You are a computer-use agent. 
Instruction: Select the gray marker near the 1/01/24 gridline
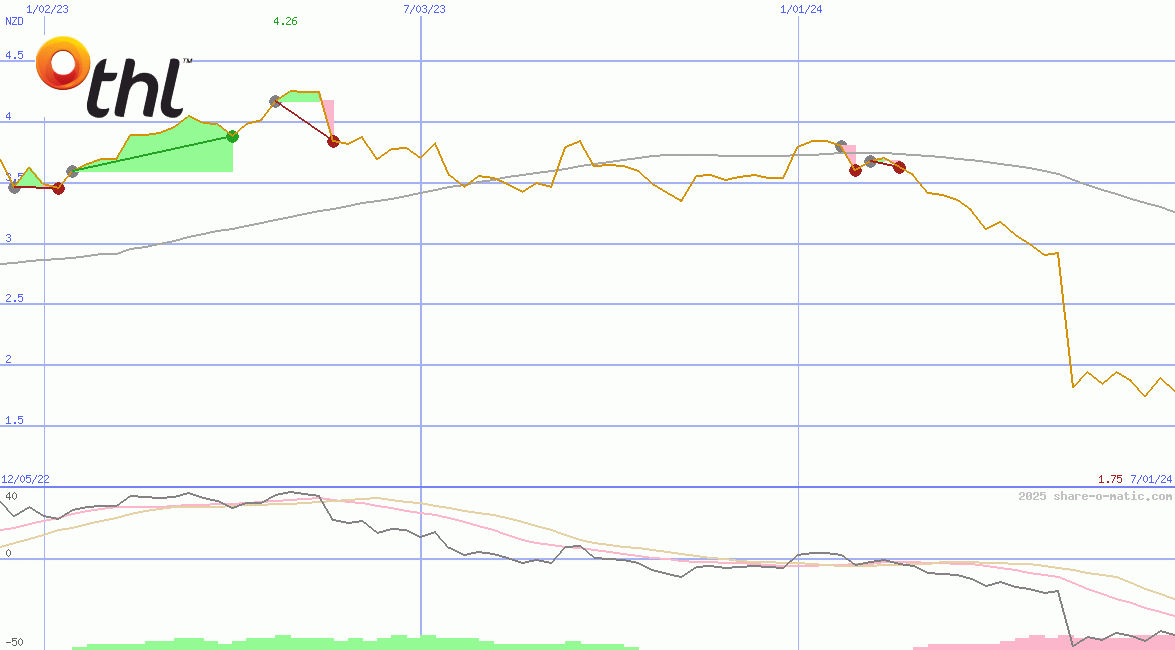[x=841, y=146]
